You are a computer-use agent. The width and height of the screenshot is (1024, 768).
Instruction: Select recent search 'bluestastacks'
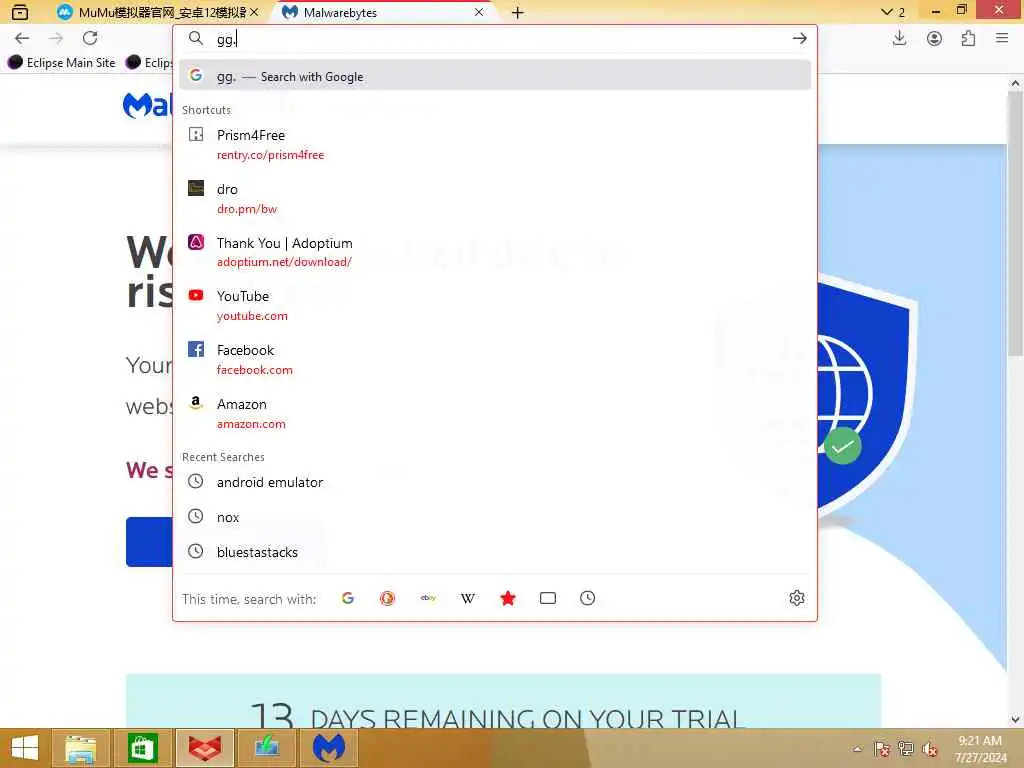point(494,552)
